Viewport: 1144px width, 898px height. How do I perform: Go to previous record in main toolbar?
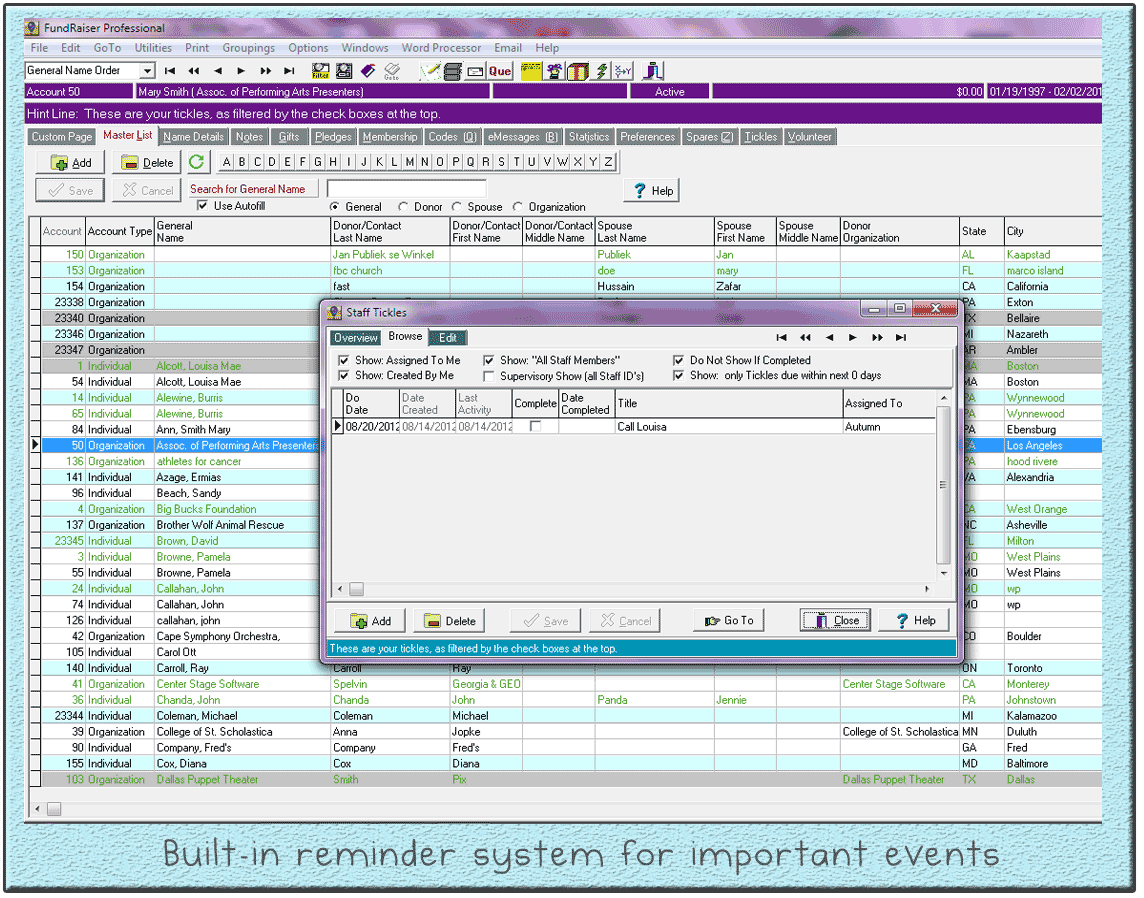[218, 71]
